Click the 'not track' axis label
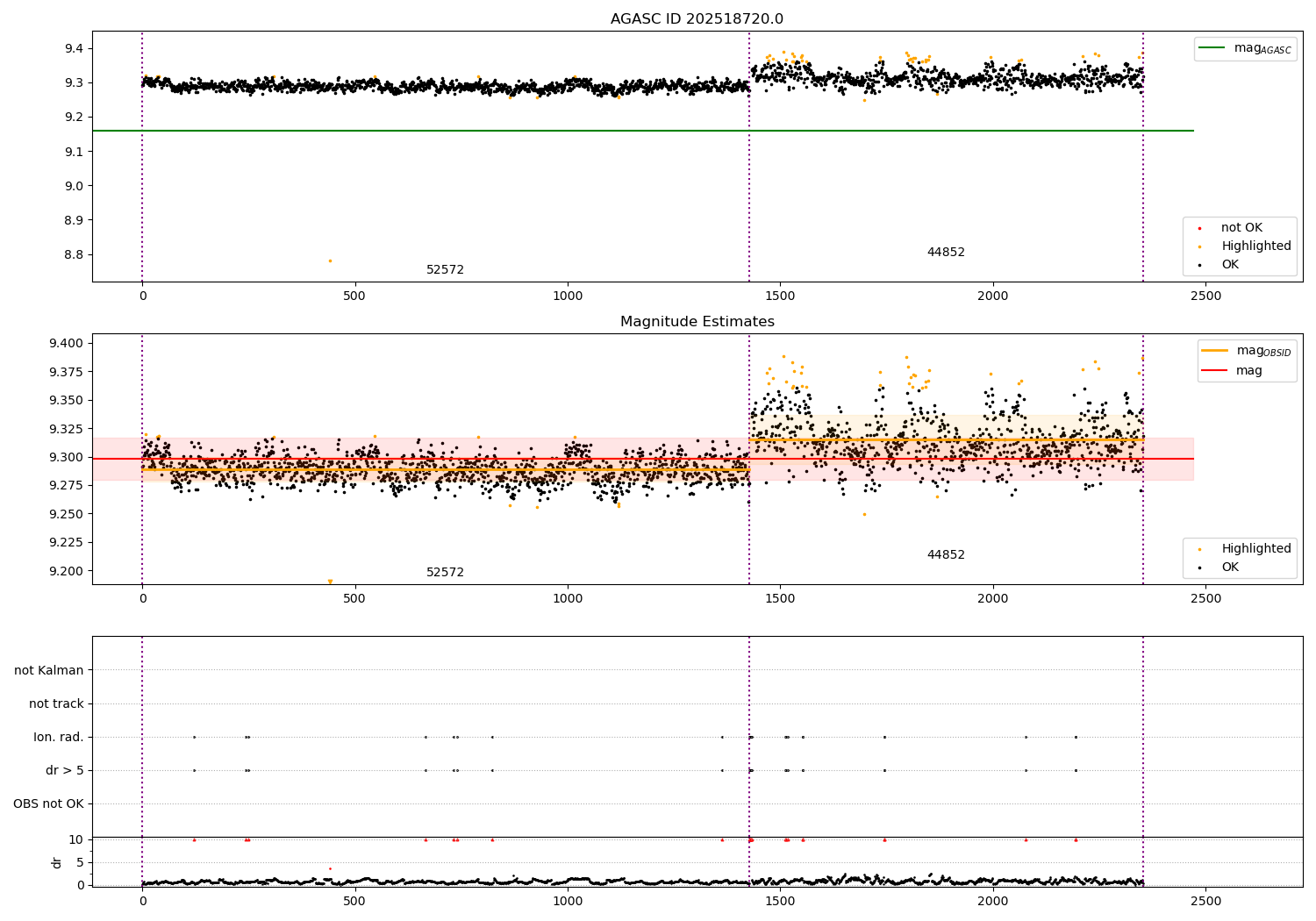 coord(56,704)
